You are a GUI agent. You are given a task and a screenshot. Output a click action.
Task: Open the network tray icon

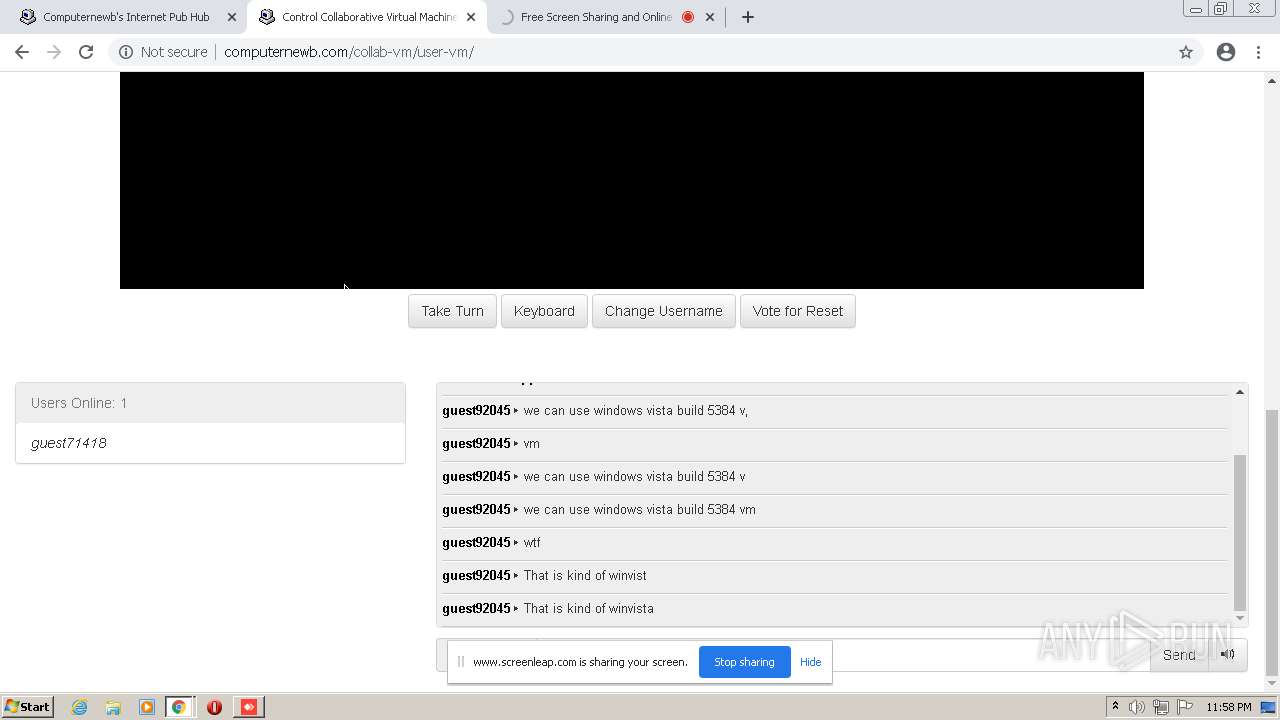pyautogui.click(x=1161, y=707)
